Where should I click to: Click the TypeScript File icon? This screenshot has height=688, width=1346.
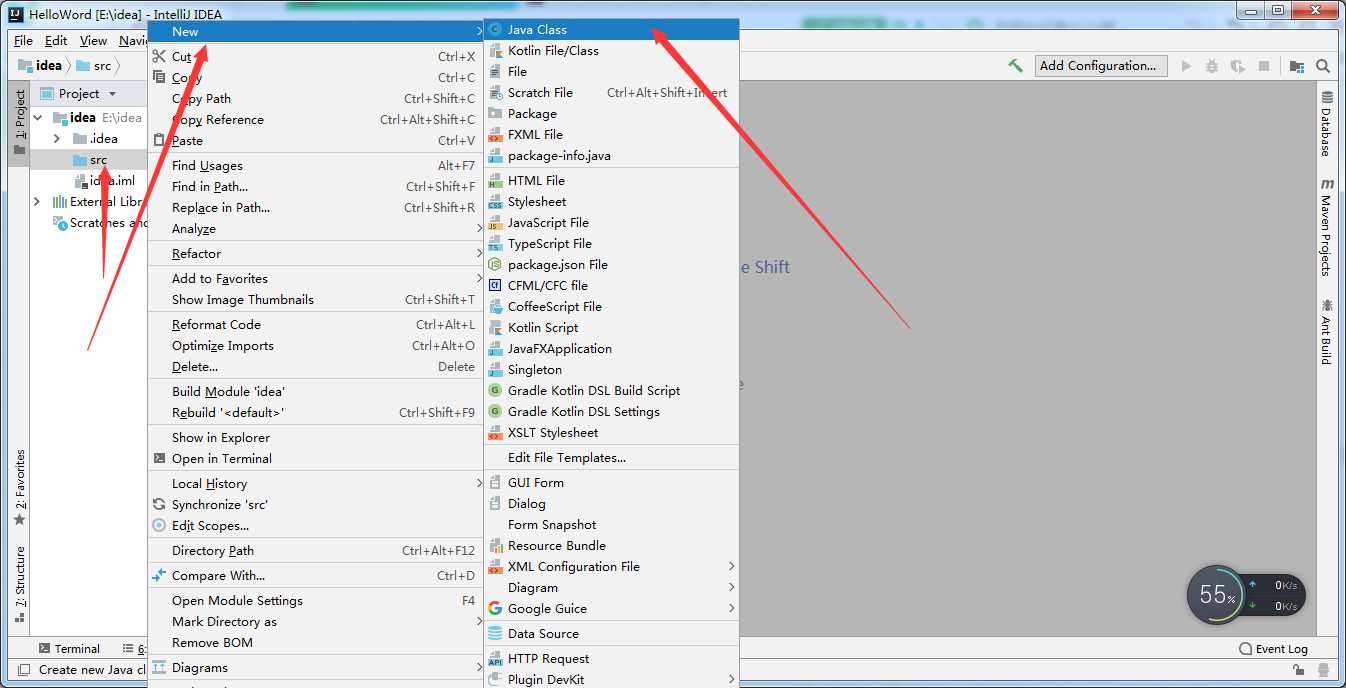coord(495,243)
